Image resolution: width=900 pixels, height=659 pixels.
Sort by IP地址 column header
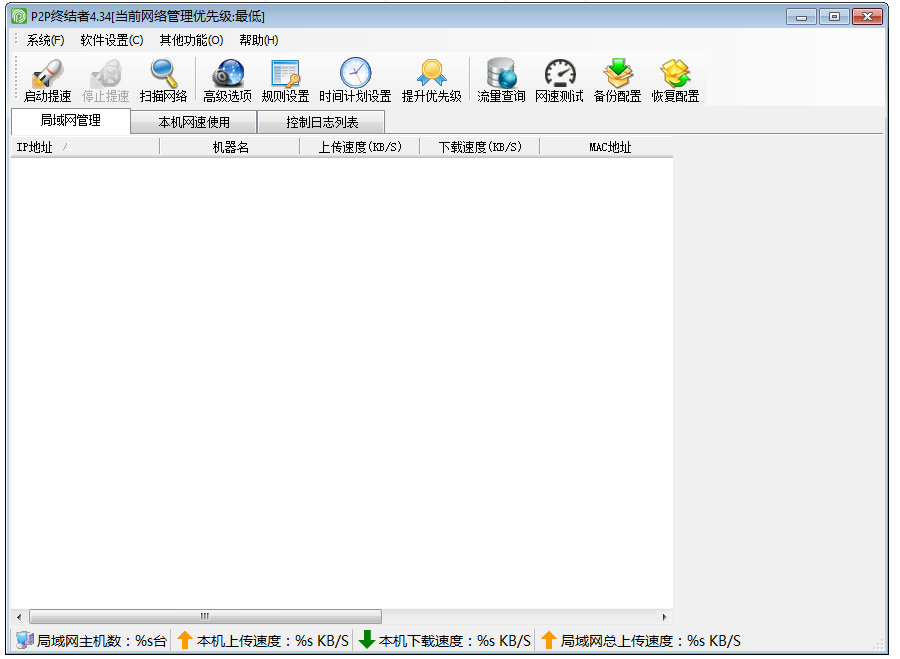[x=85, y=148]
